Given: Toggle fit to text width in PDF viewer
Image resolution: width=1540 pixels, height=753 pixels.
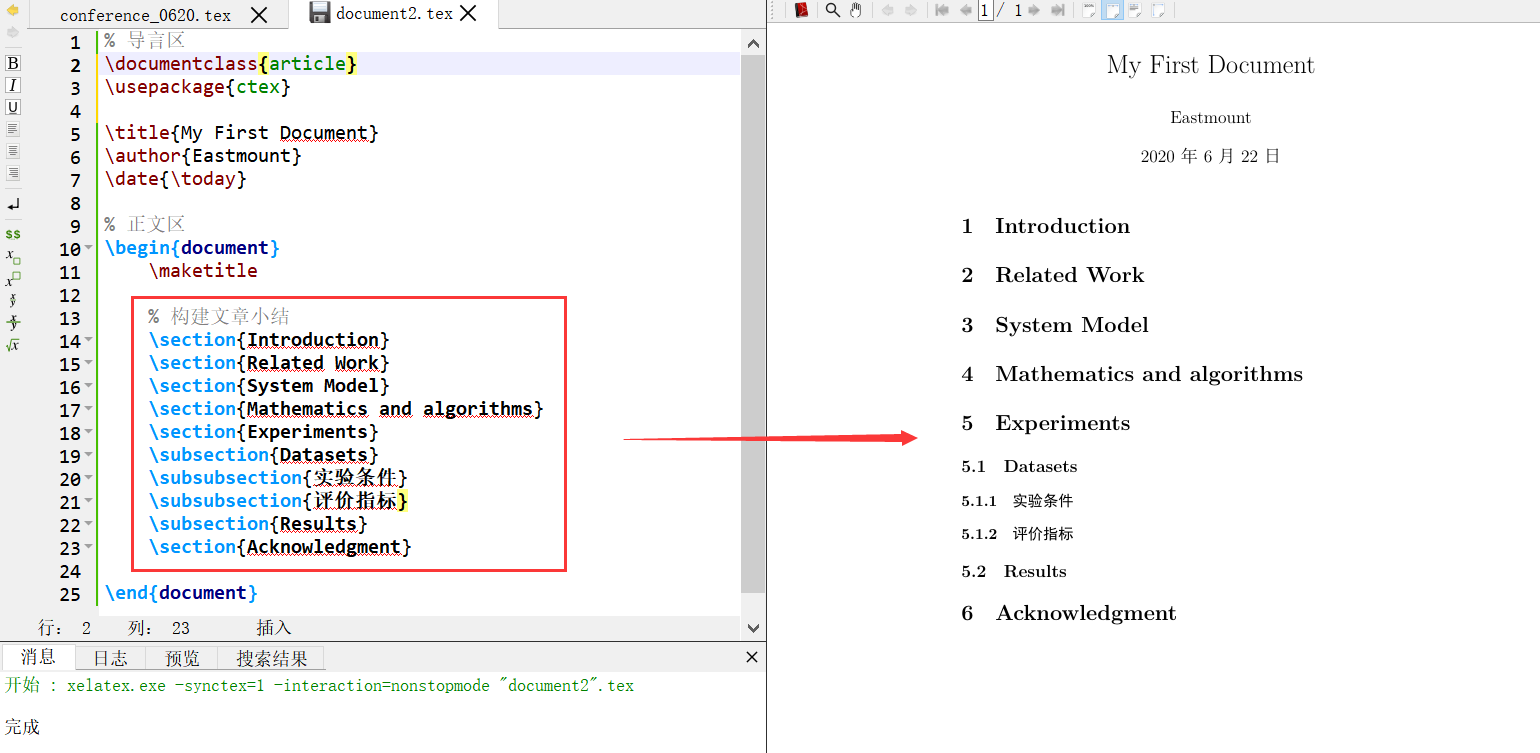Looking at the screenshot, I should 1135,10.
